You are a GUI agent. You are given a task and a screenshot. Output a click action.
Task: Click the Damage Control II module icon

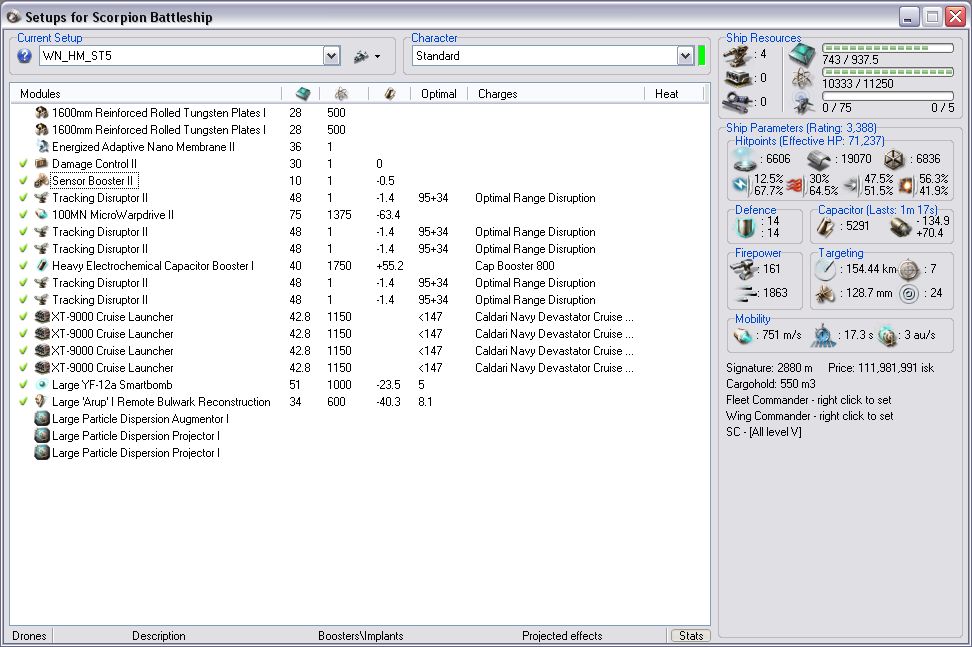point(42,164)
